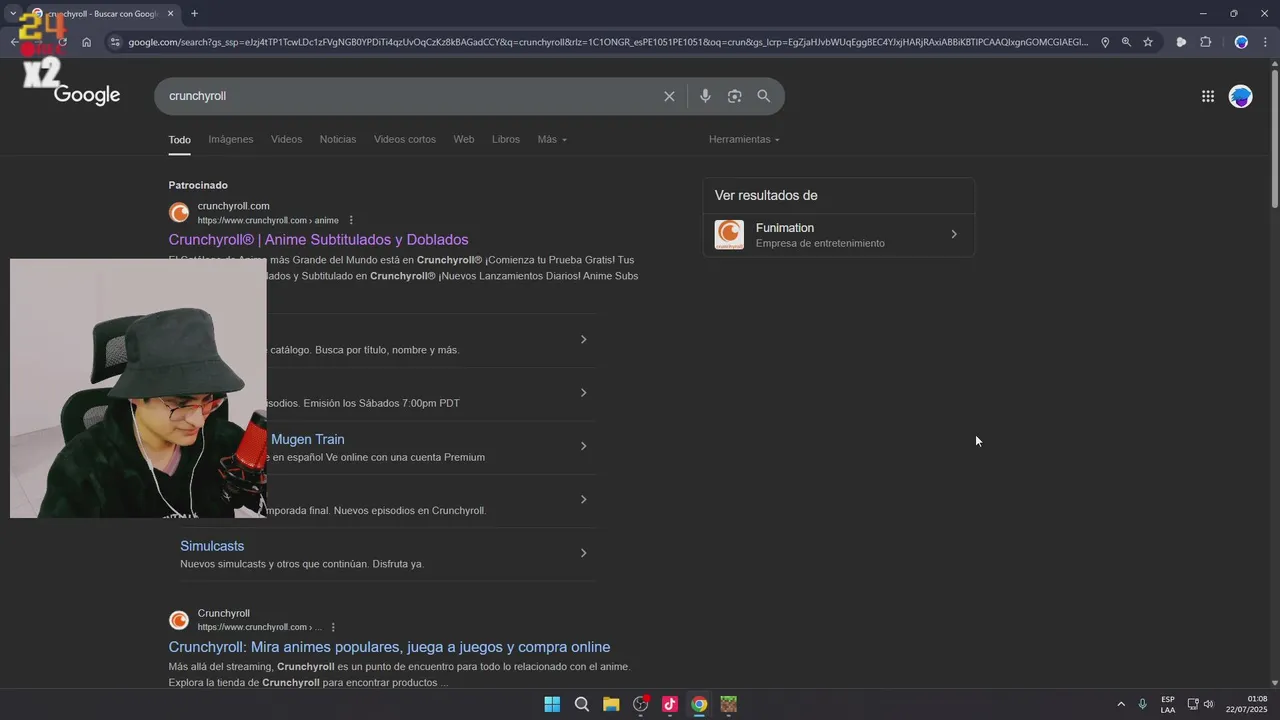Click the Funimation logo thumbnail
1280x720 pixels.
pyautogui.click(x=729, y=235)
